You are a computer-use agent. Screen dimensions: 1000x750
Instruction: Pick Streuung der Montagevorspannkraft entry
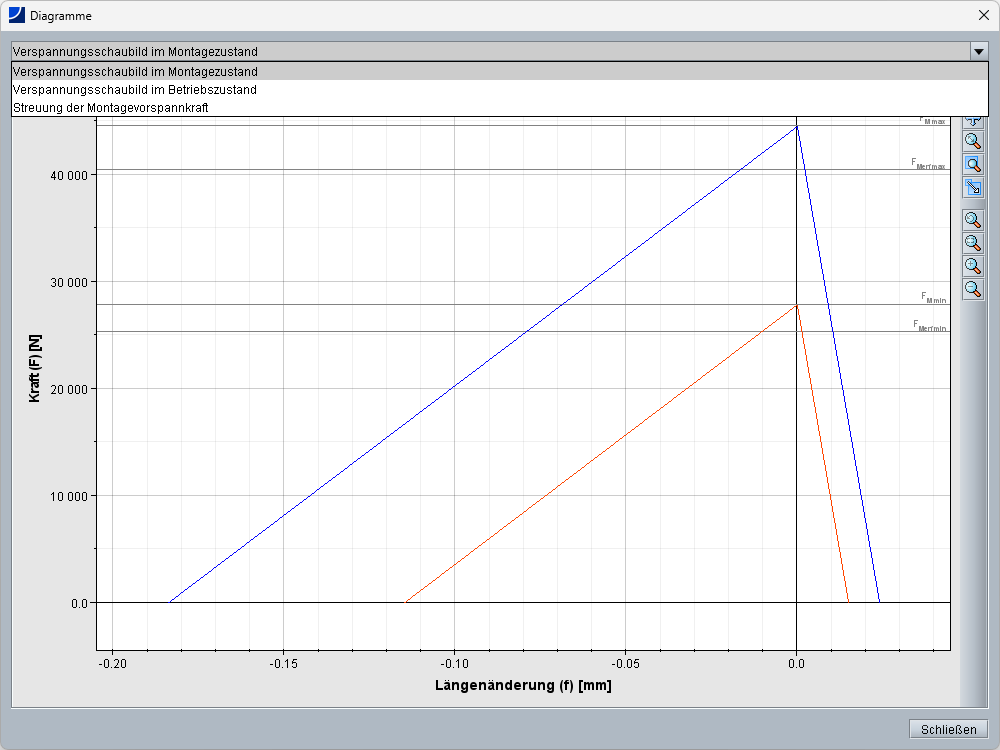pyautogui.click(x=111, y=107)
